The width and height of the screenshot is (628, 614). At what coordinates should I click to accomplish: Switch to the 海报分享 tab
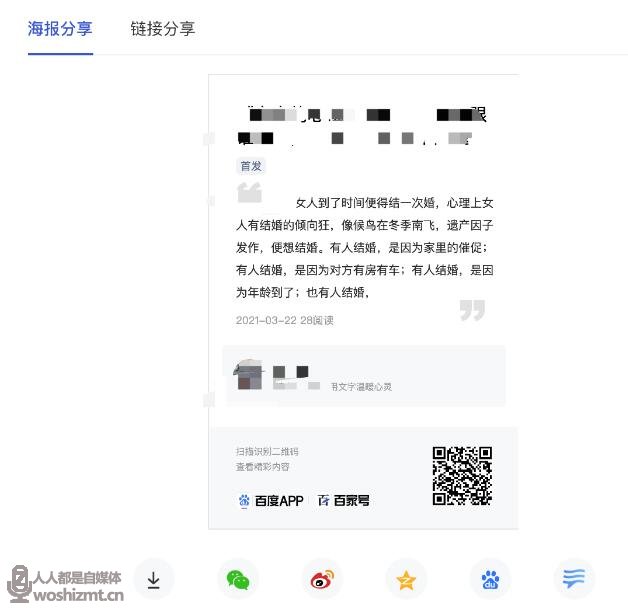pos(60,29)
